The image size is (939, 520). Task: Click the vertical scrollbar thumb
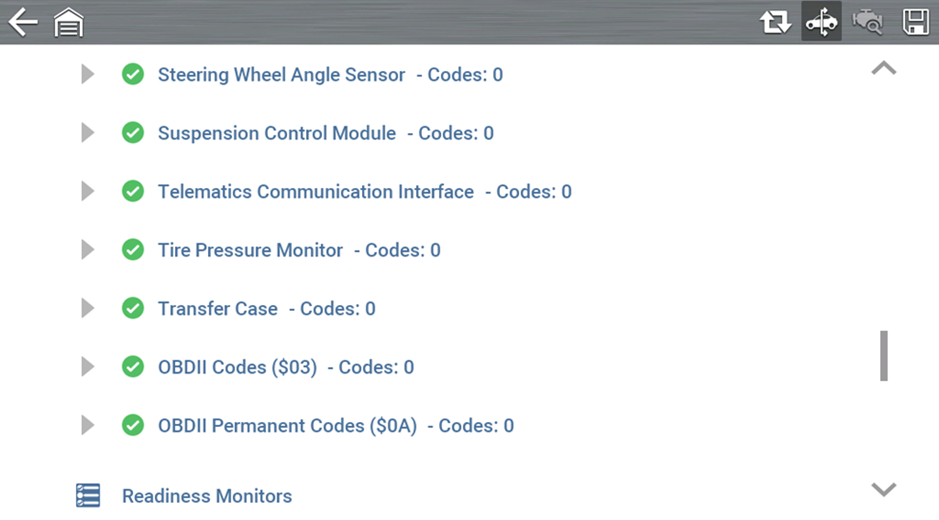[x=884, y=356]
